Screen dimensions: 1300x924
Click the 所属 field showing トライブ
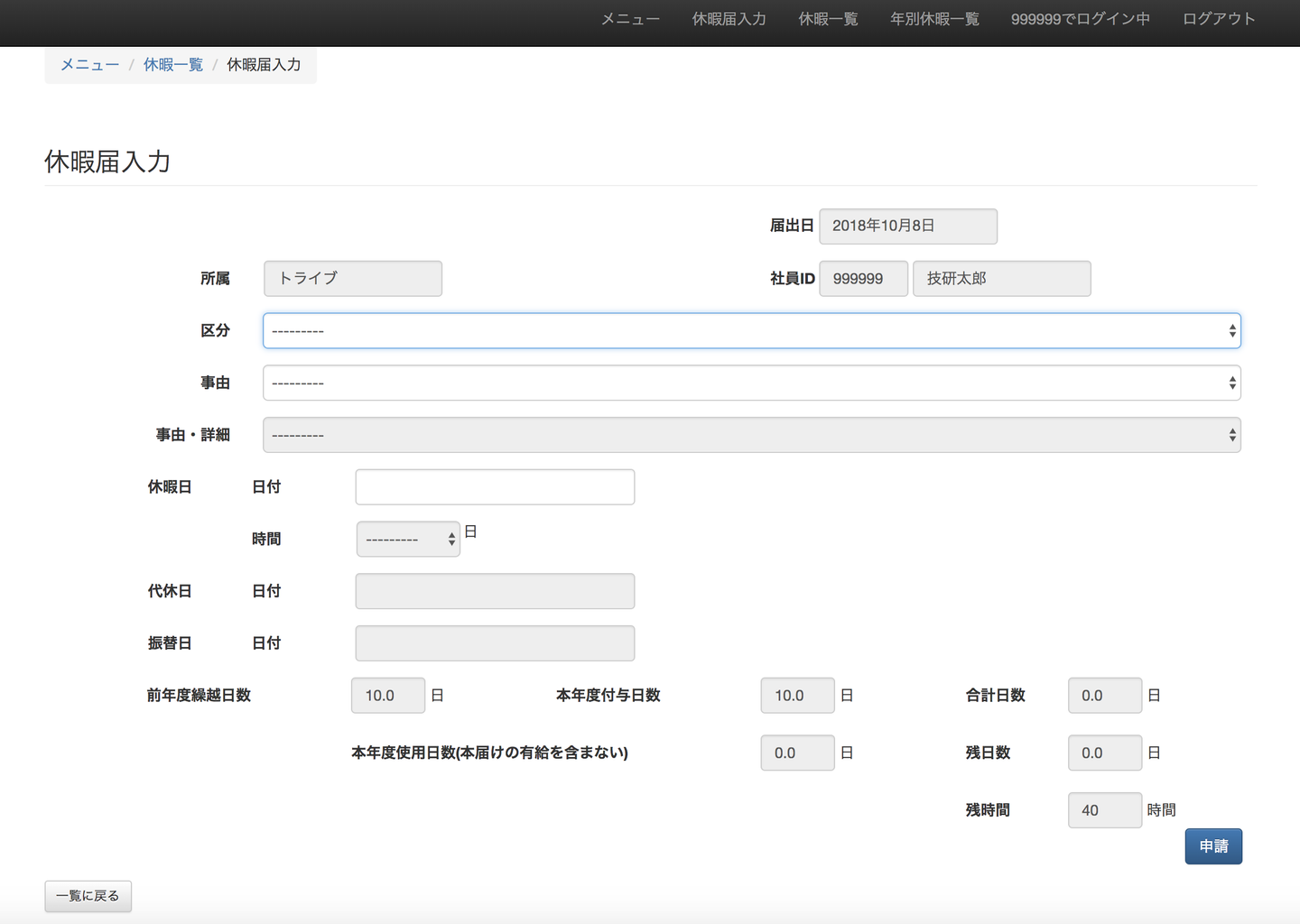point(353,279)
